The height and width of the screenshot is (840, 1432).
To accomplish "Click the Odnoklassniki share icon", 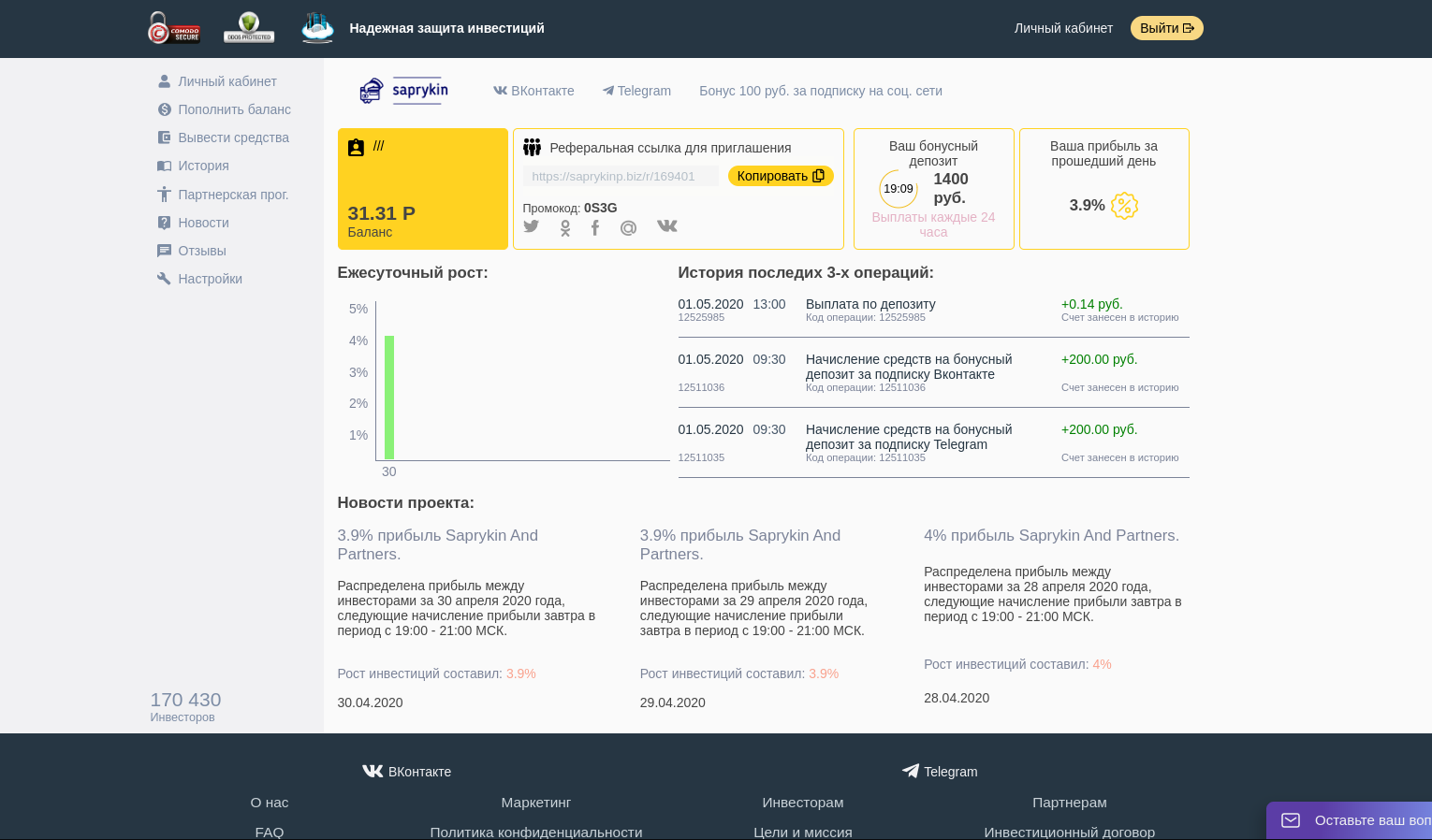I will coord(564,228).
